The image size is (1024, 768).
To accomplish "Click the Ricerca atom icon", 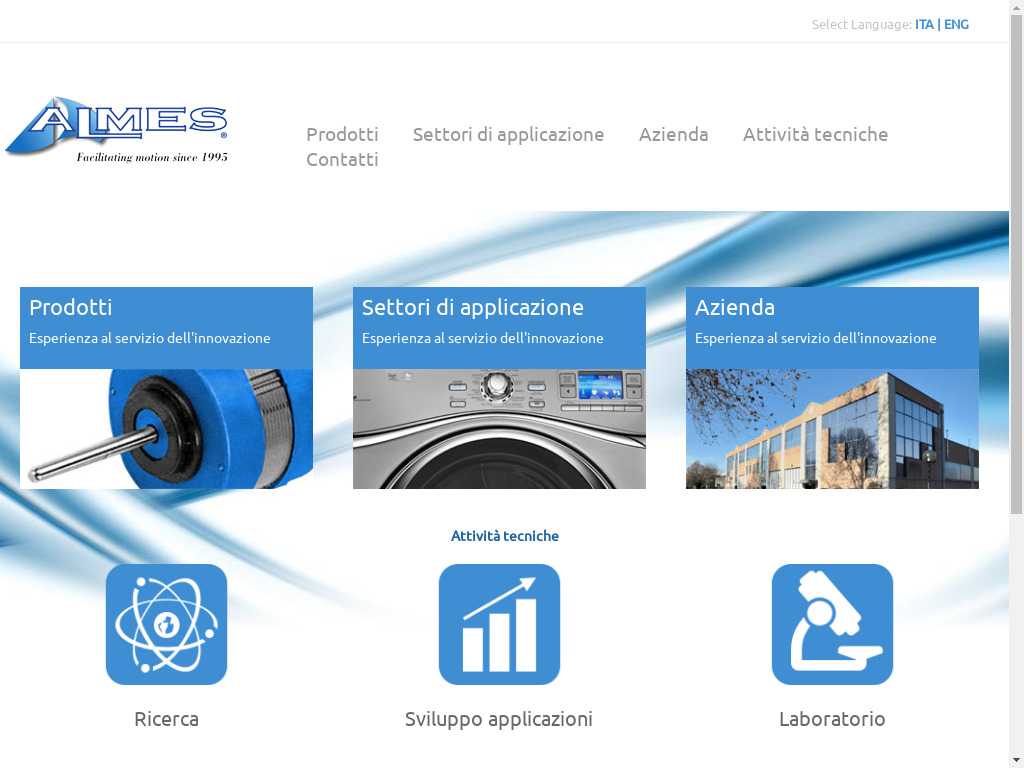I will tap(166, 624).
